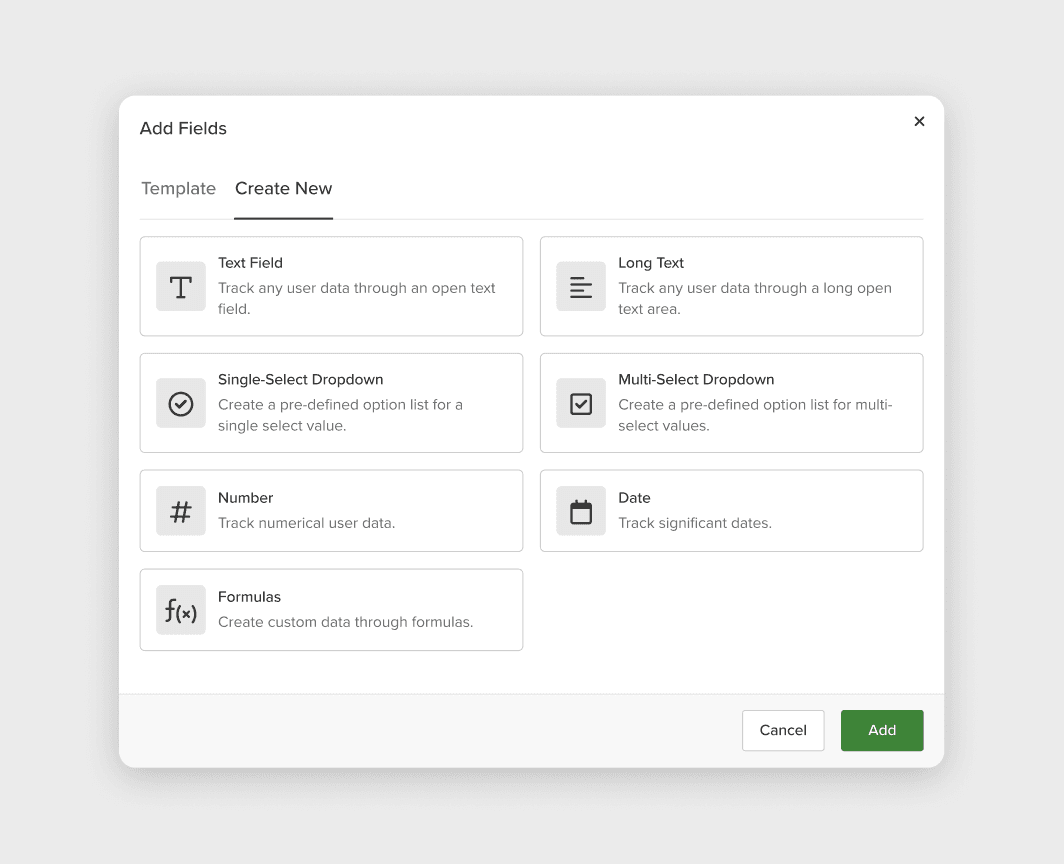This screenshot has height=864, width=1064.
Task: Choose the Number field title
Action: point(245,498)
